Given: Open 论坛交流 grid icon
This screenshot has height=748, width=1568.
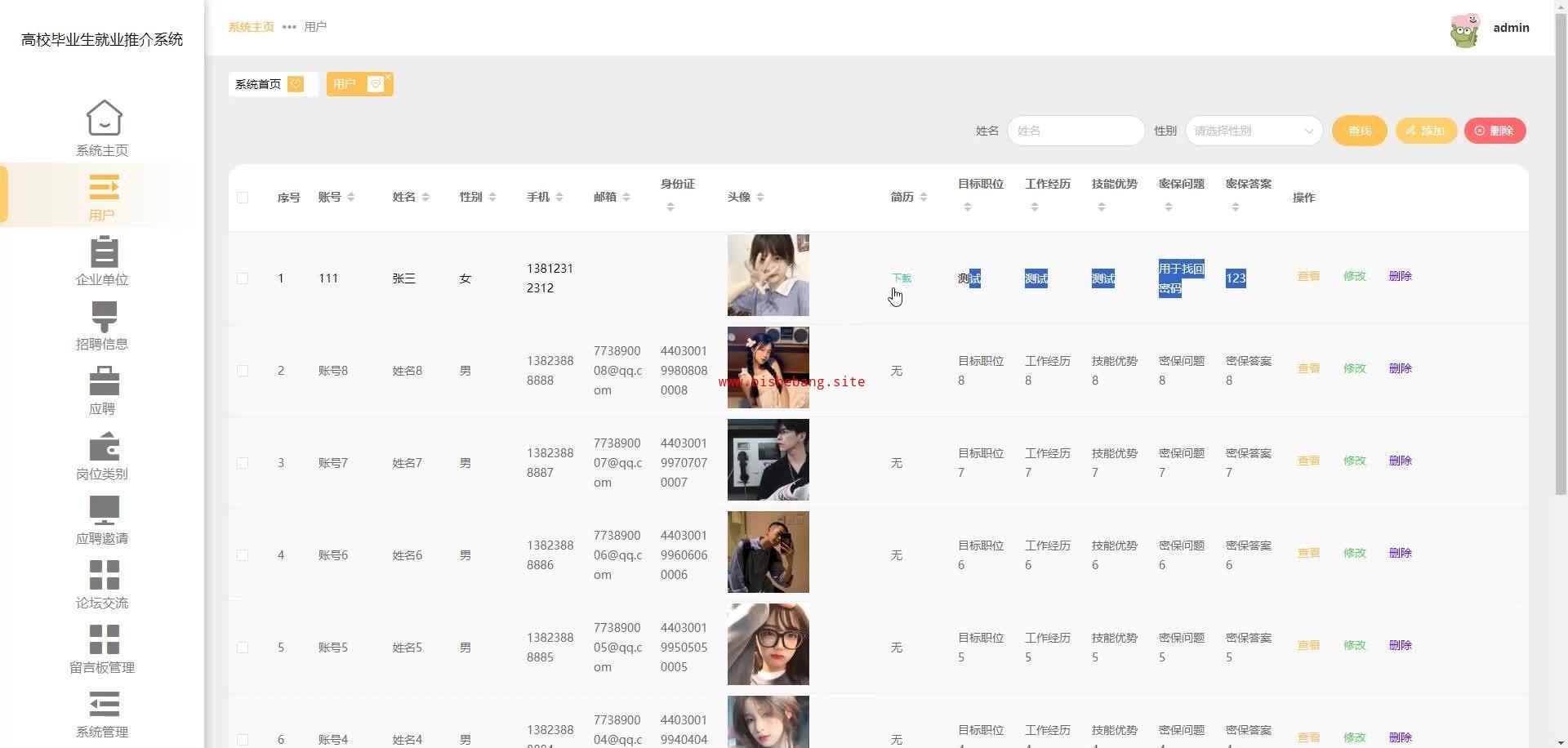Looking at the screenshot, I should pyautogui.click(x=104, y=575).
